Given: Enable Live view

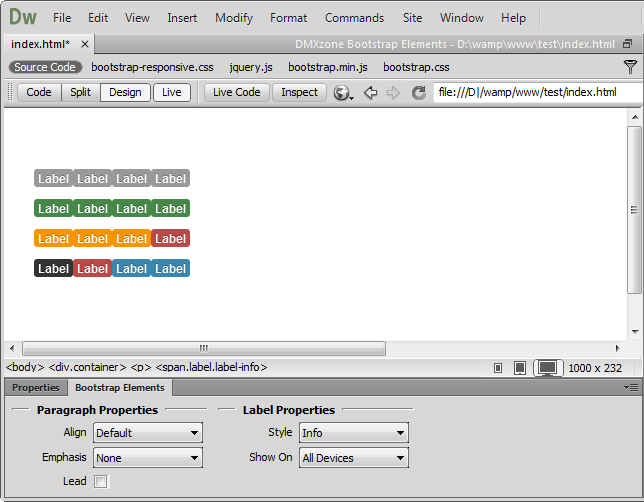Looking at the screenshot, I should pos(172,92).
